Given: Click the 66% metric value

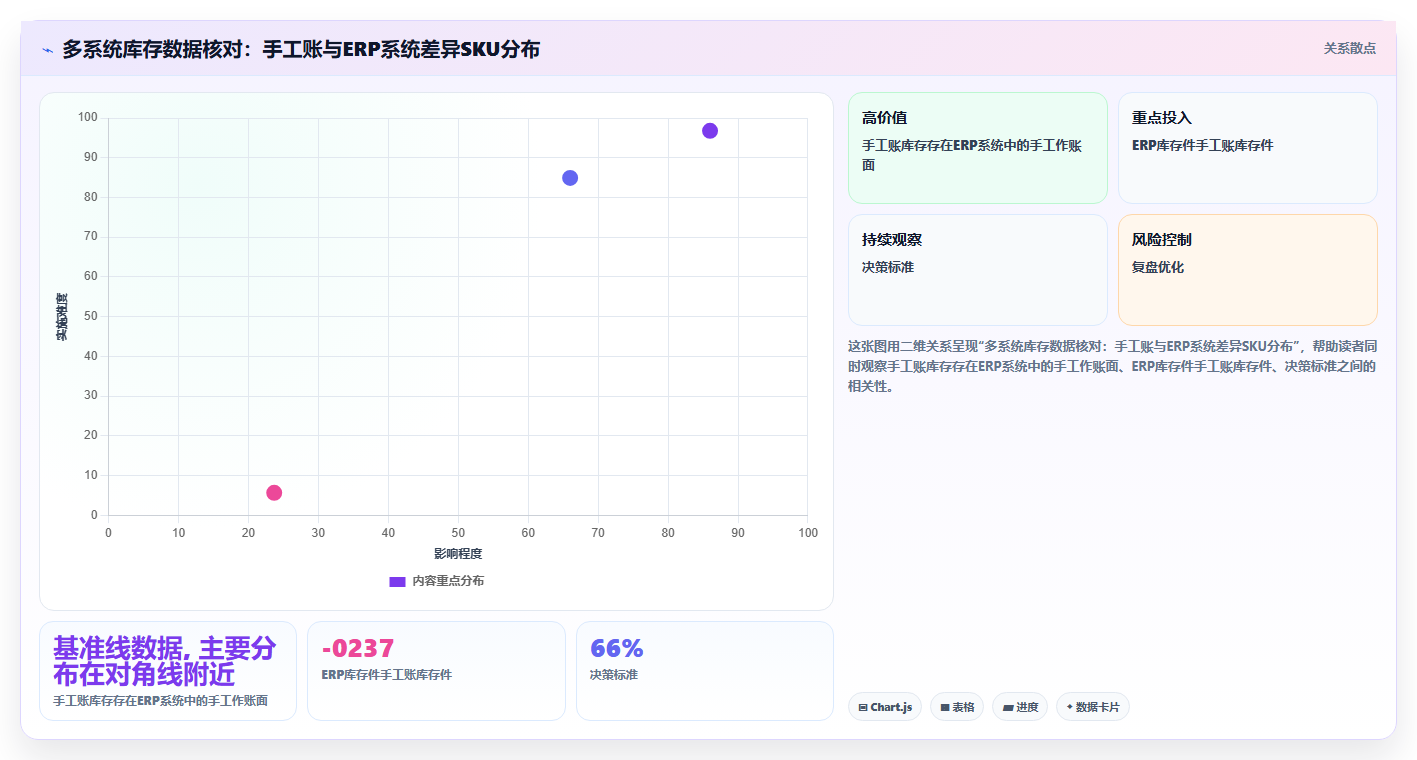Looking at the screenshot, I should pyautogui.click(x=617, y=649).
